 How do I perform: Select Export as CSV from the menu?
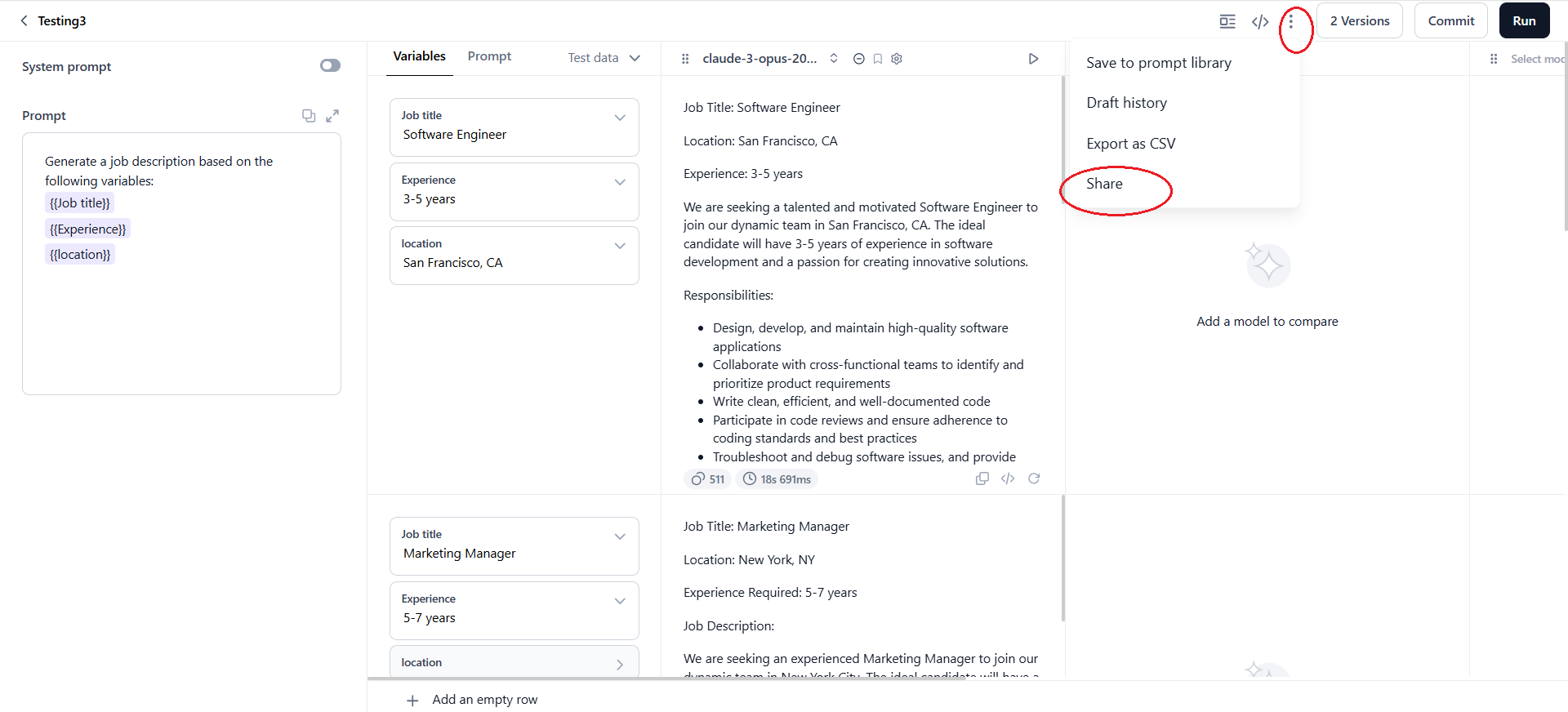pyautogui.click(x=1130, y=144)
